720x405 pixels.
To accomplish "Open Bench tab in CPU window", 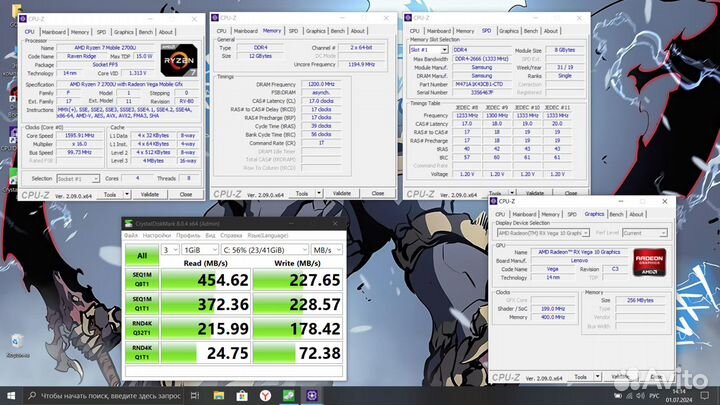I will (x=146, y=32).
